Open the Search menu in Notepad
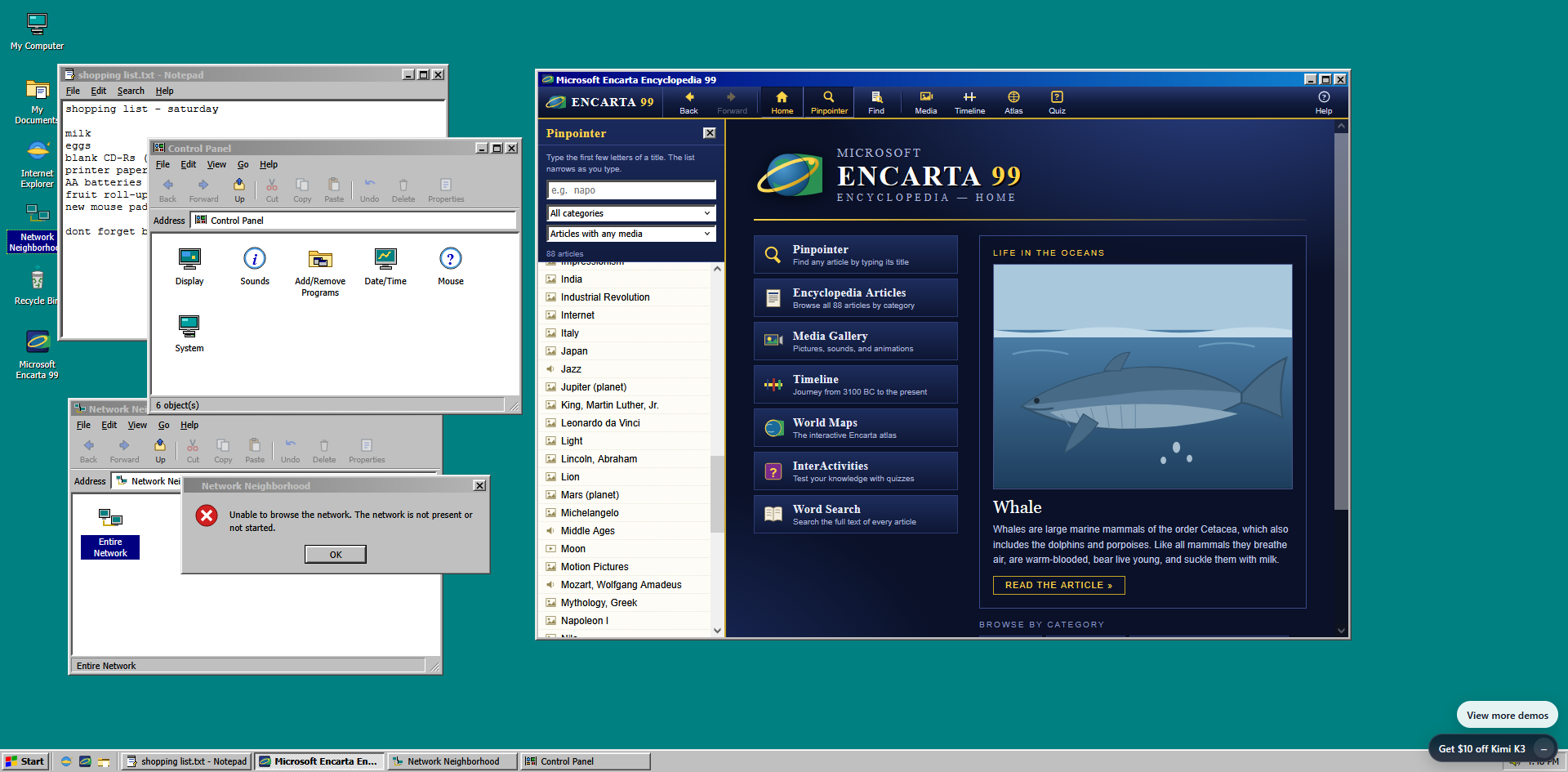1568x772 pixels. [x=131, y=91]
